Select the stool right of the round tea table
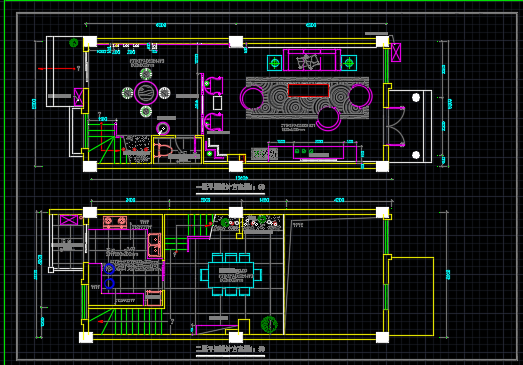 coord(164,93)
